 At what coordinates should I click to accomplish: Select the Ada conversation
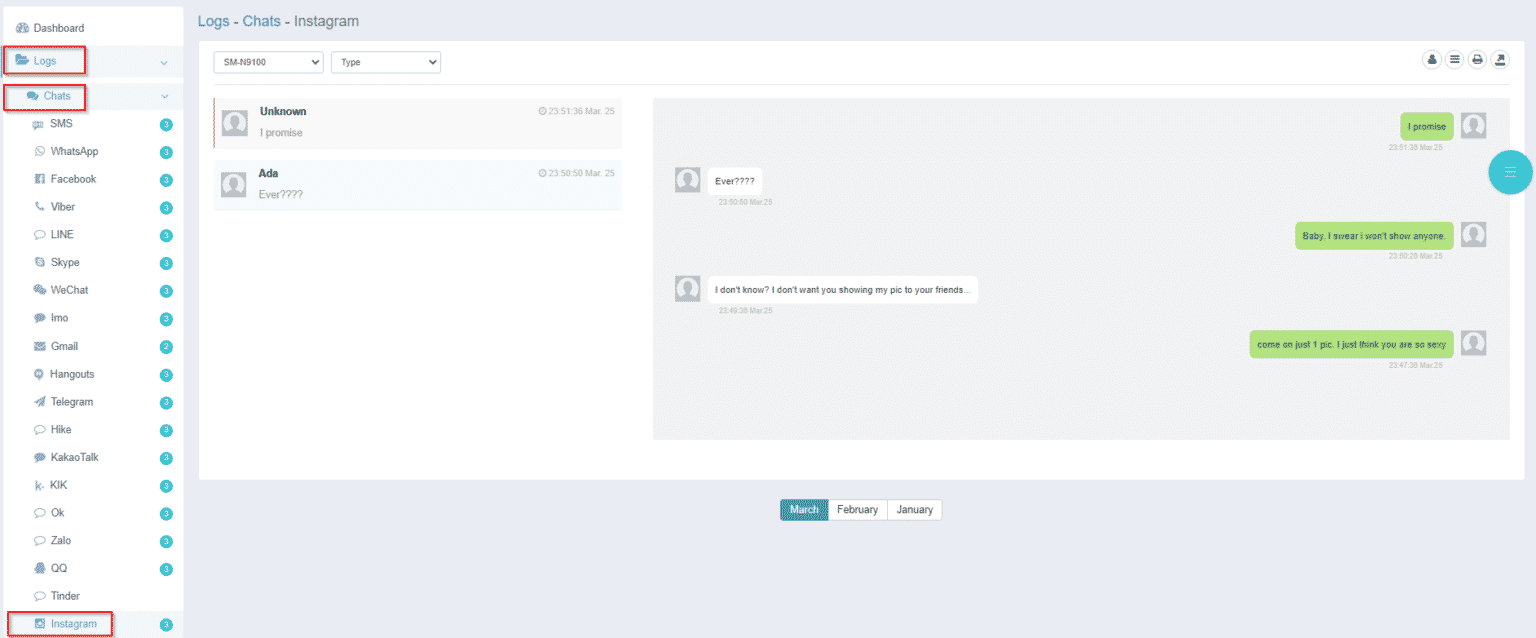418,184
